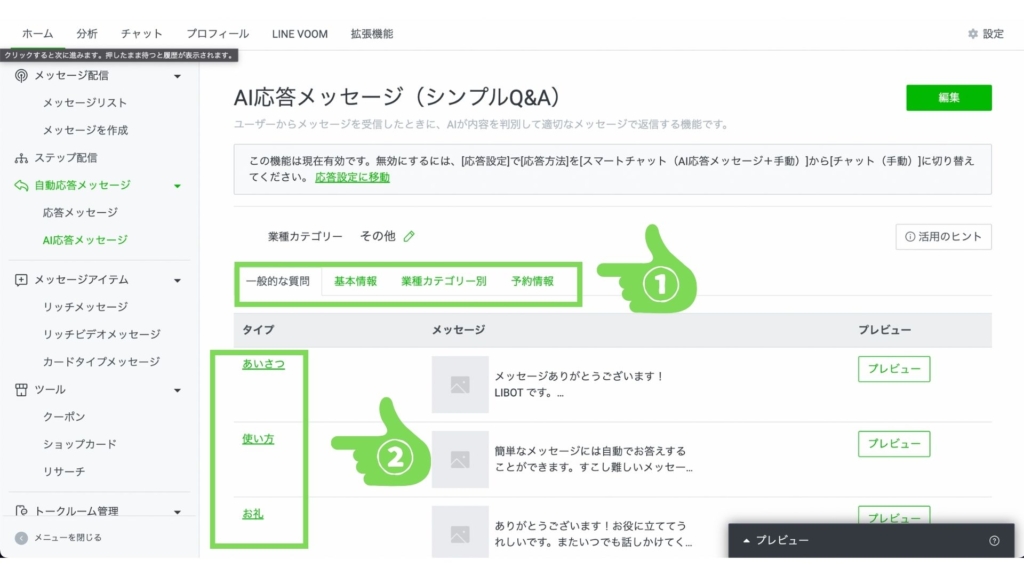Collapse the メッセージアイテム section arrow
The height and width of the screenshot is (576, 1024).
[x=177, y=280]
